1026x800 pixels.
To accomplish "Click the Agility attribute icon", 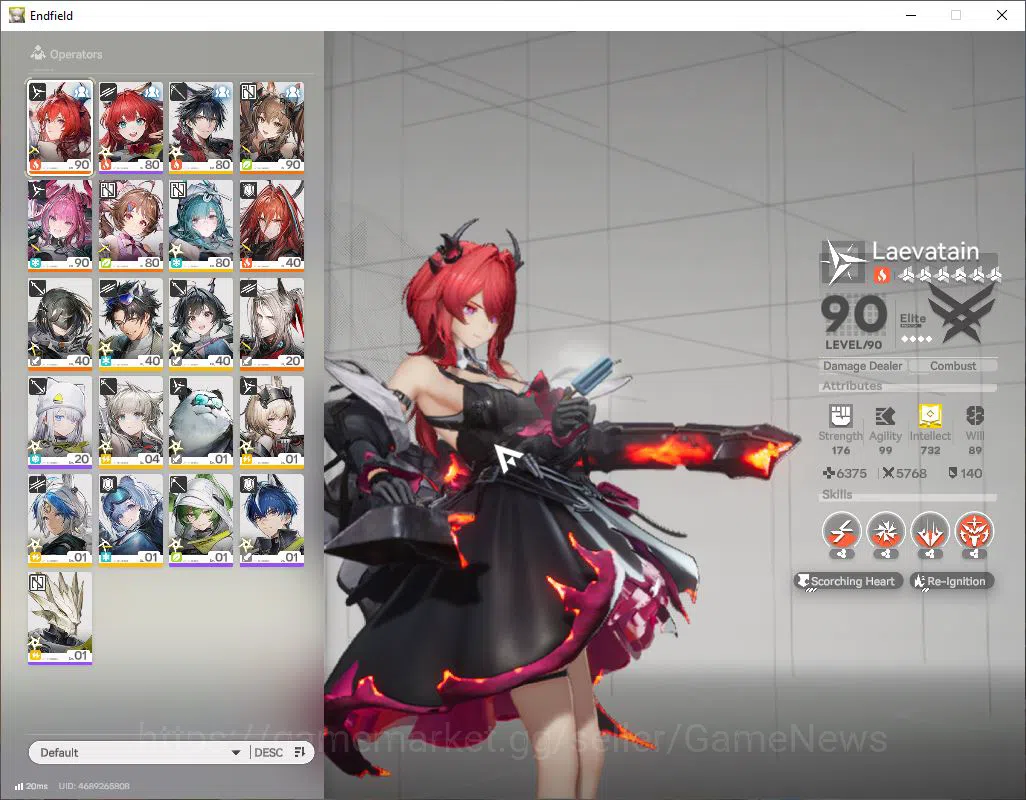I will tap(885, 416).
